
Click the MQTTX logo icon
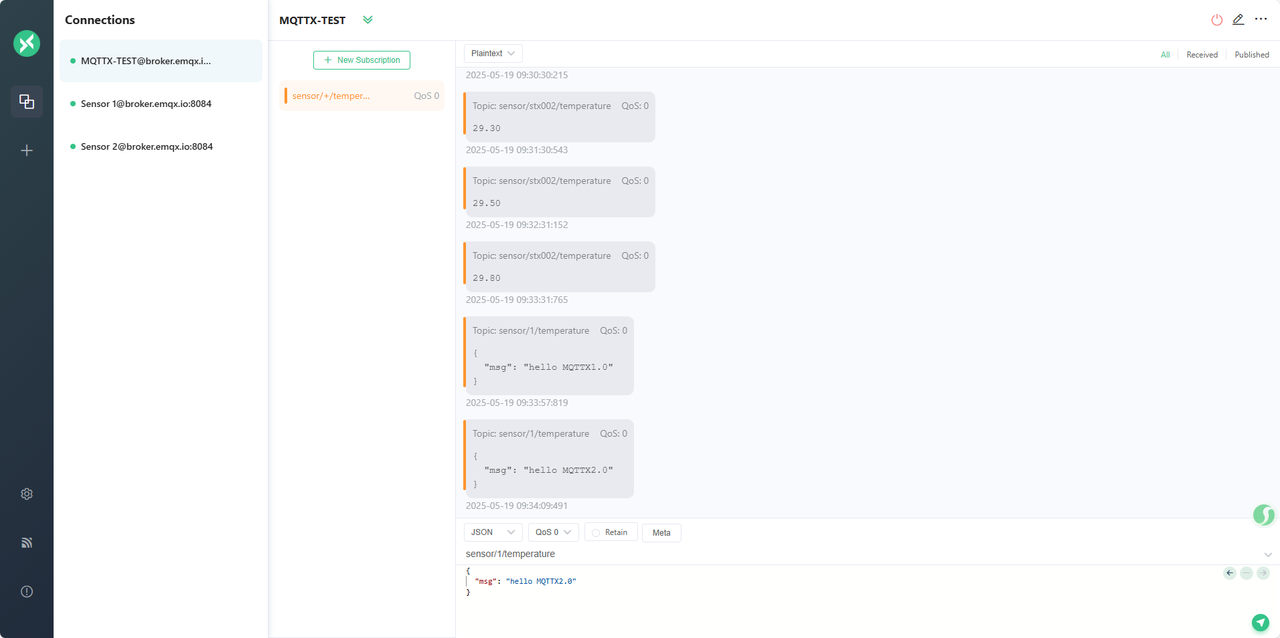pyautogui.click(x=27, y=43)
